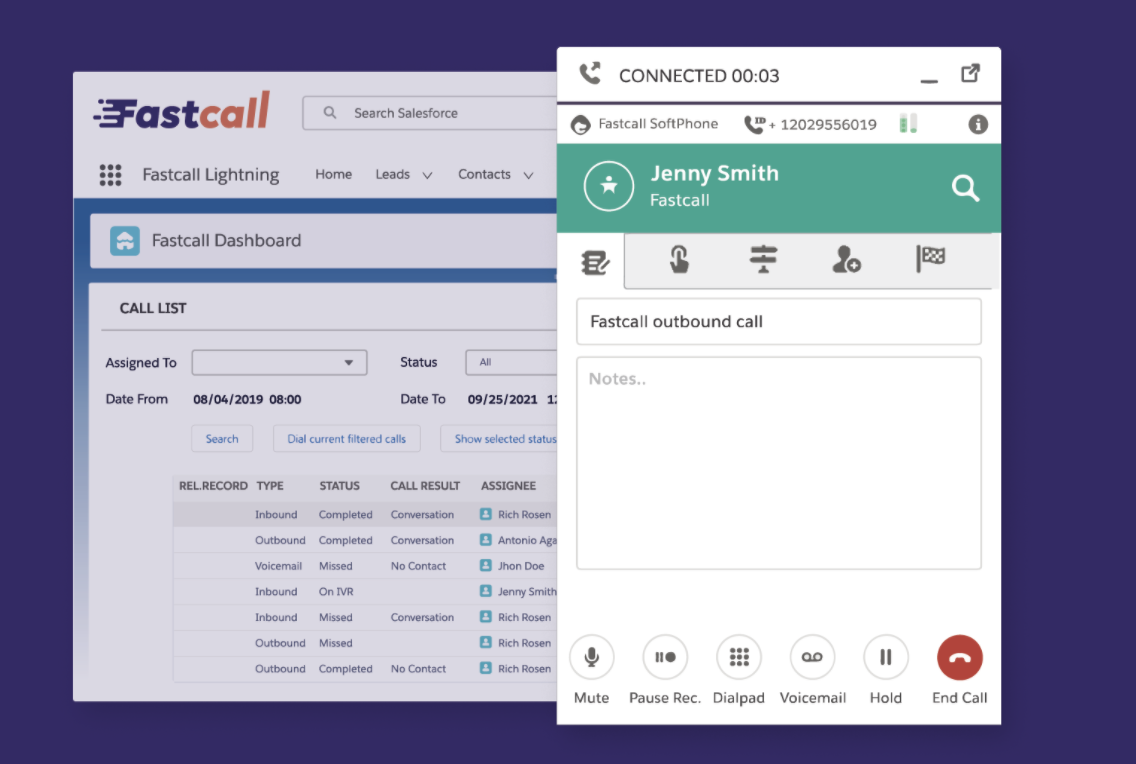Click Show selected status button
1136x764 pixels.
499,438
